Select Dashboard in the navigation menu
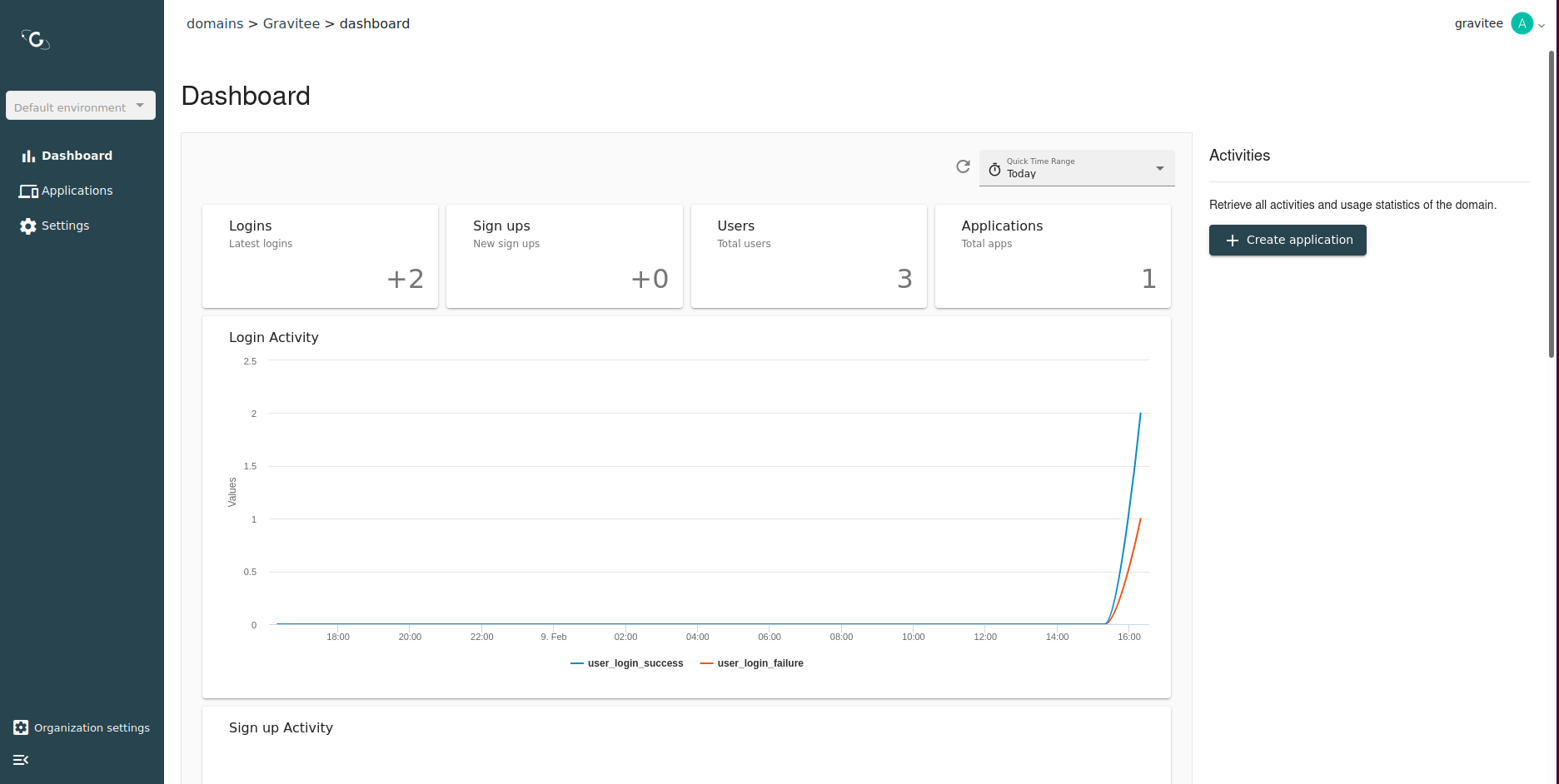The height and width of the screenshot is (784, 1559). point(77,156)
